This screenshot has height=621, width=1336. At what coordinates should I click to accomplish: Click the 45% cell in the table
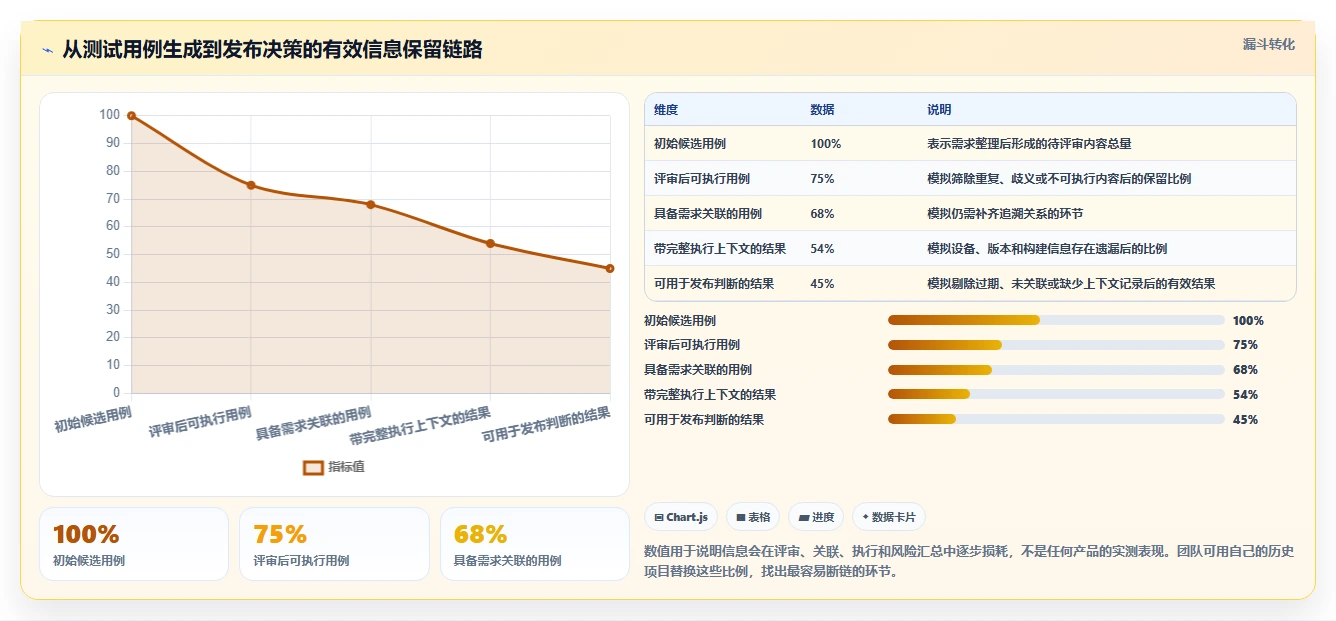coord(822,284)
